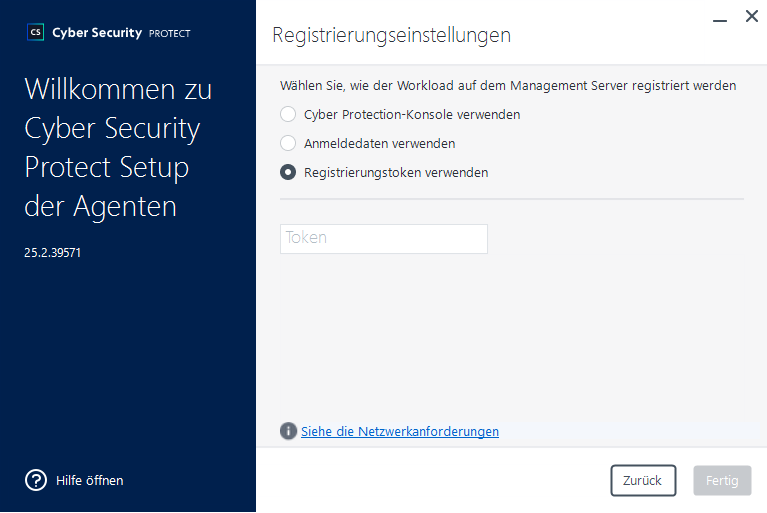Go back with the Zurück button
The height and width of the screenshot is (513, 767).
click(643, 480)
